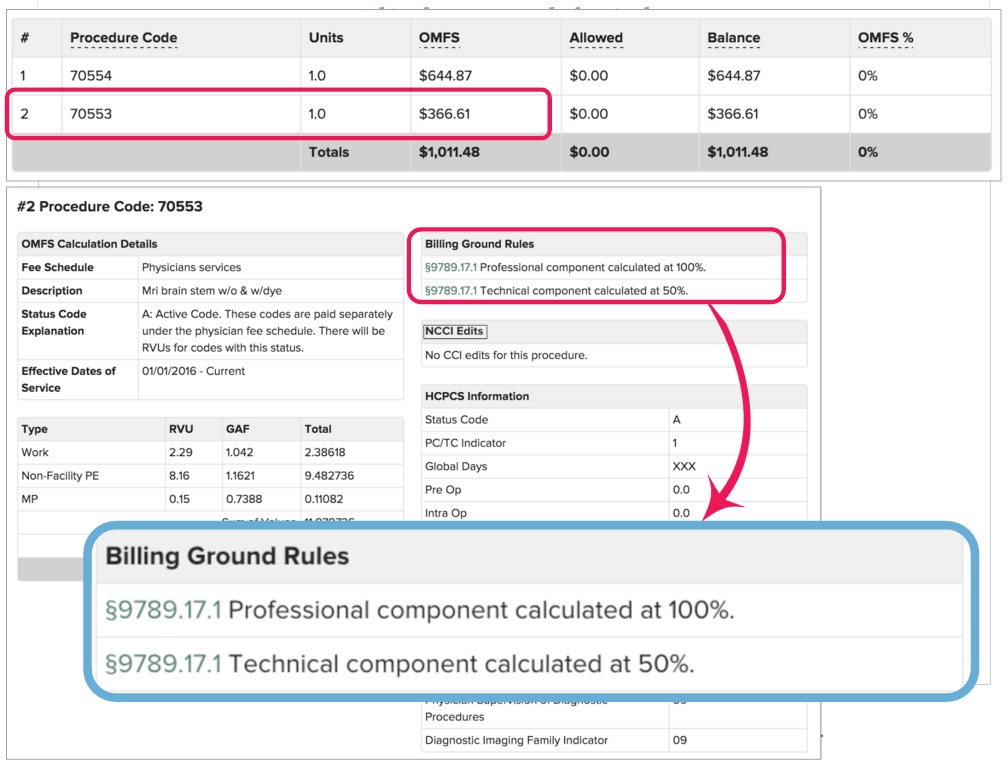The width and height of the screenshot is (1008, 763).
Task: Click the OMFS % column header
Action: point(885,38)
